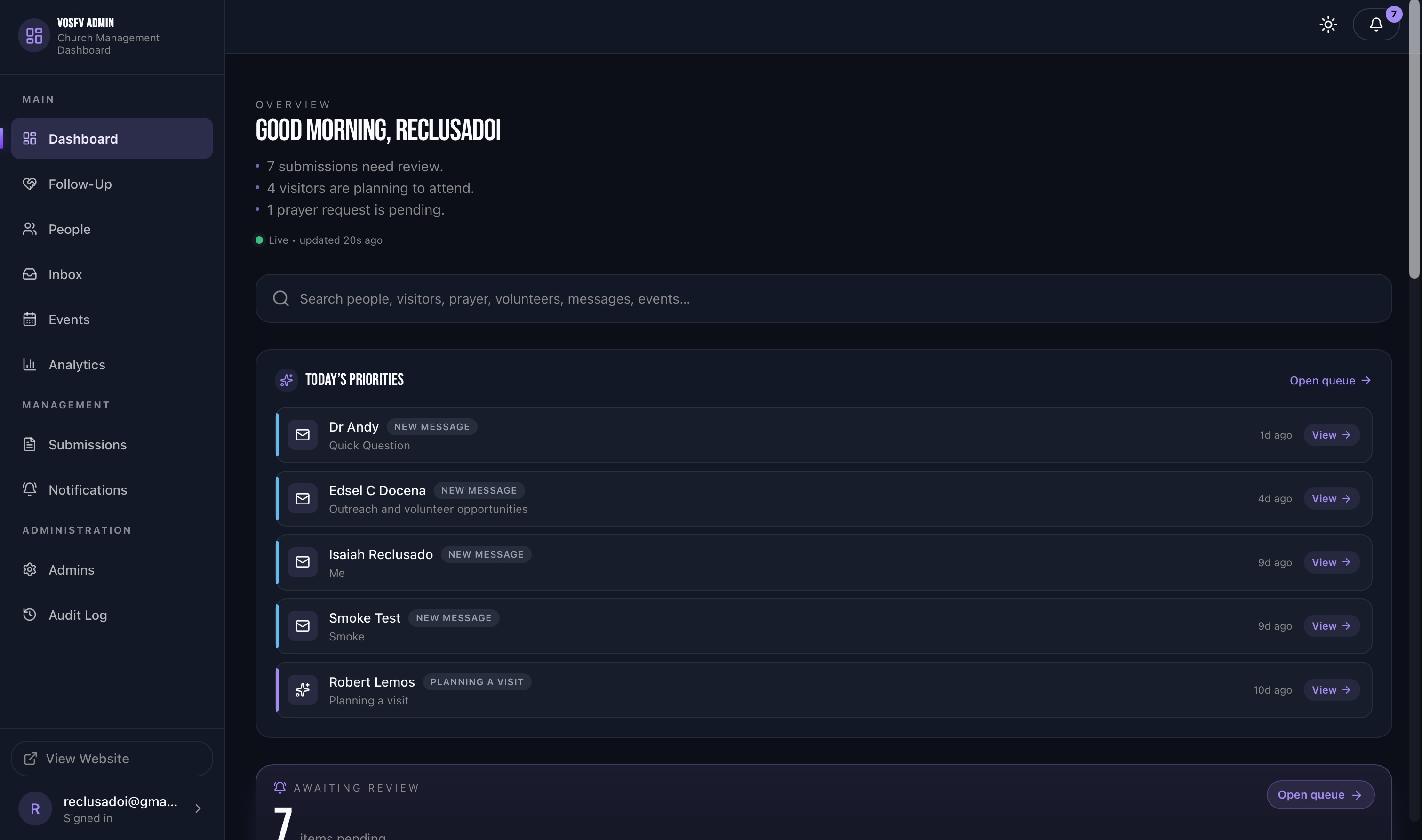Image resolution: width=1422 pixels, height=840 pixels.
Task: Open Submissions under Management
Action: click(x=112, y=444)
